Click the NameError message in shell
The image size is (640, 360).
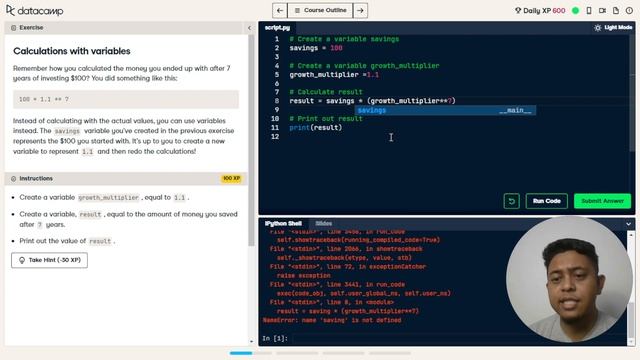point(332,320)
